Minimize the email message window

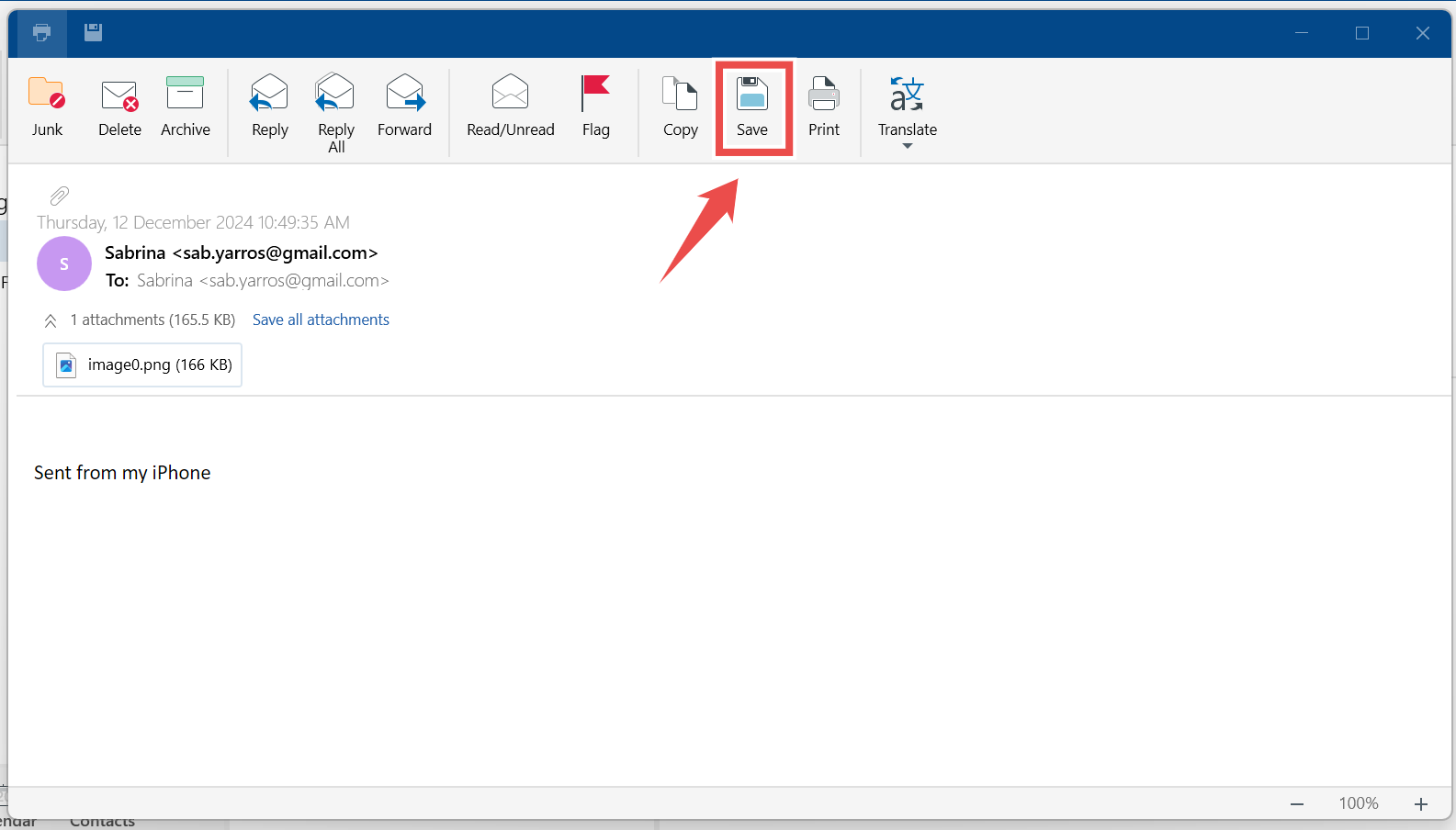(x=1302, y=33)
